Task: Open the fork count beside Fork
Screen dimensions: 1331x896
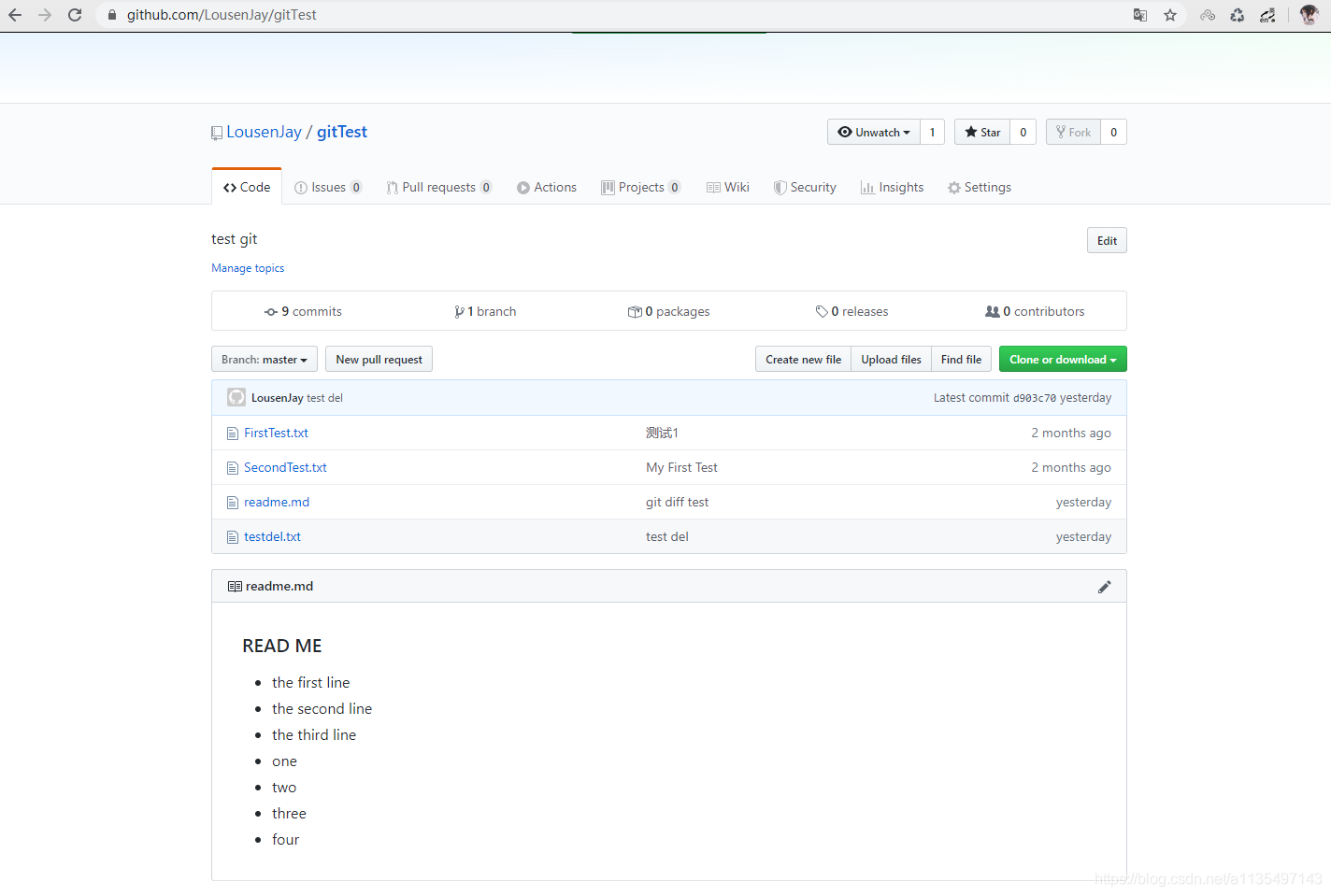Action: 1113,132
